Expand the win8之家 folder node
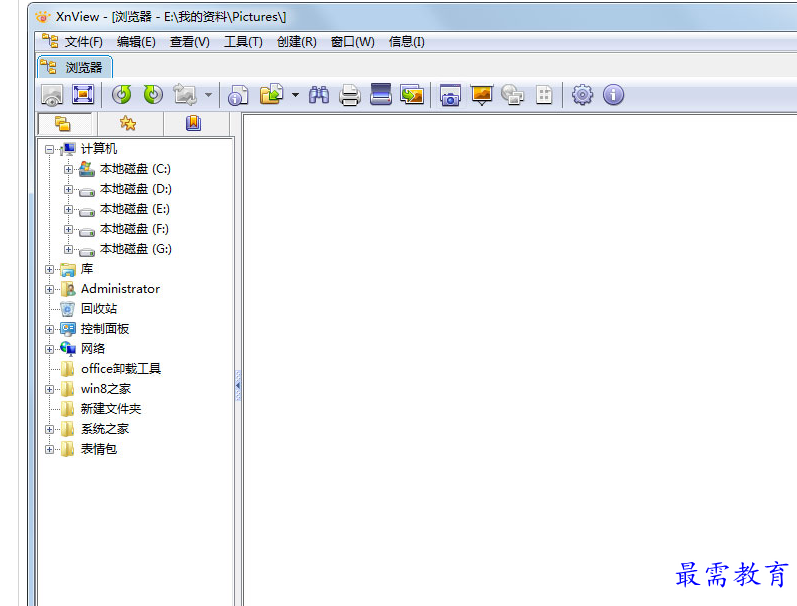Screen dimensions: 797x606 [x=49, y=389]
